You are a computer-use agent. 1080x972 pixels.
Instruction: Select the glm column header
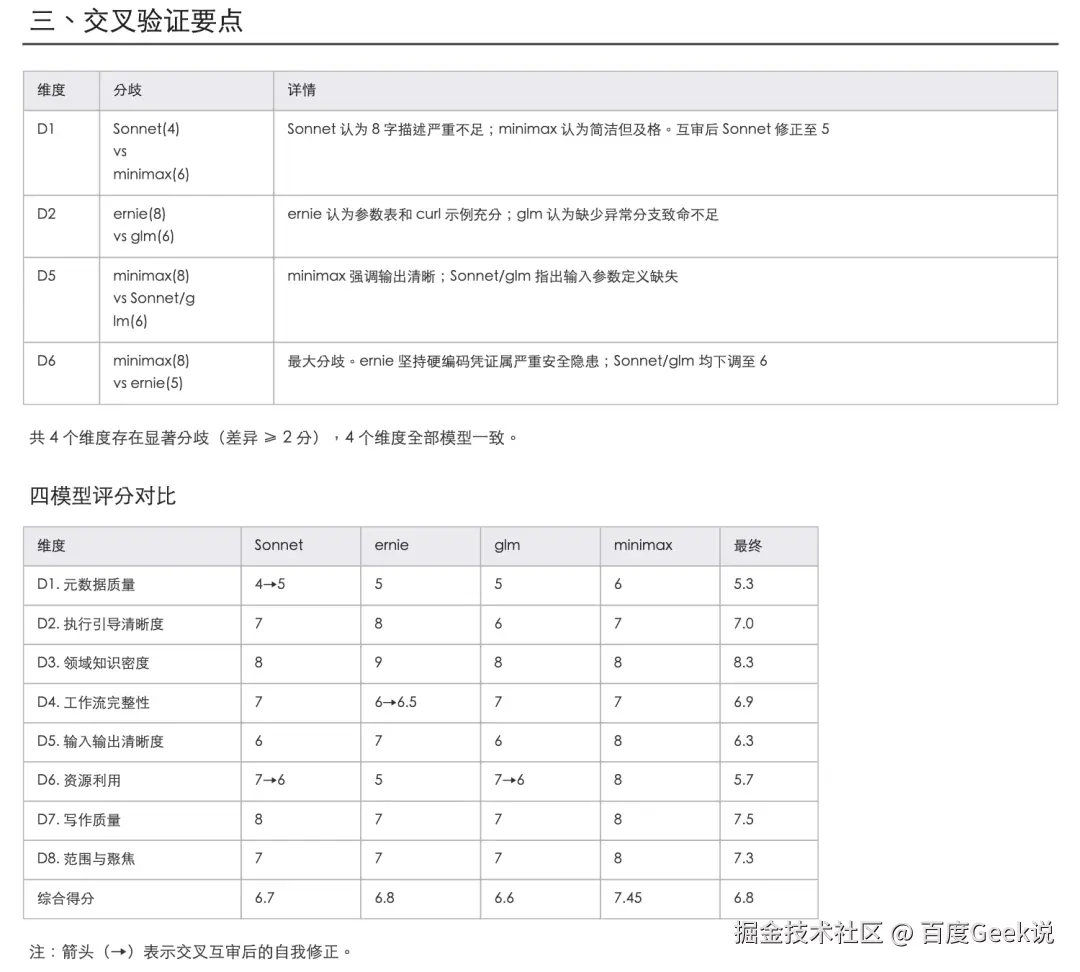point(505,545)
